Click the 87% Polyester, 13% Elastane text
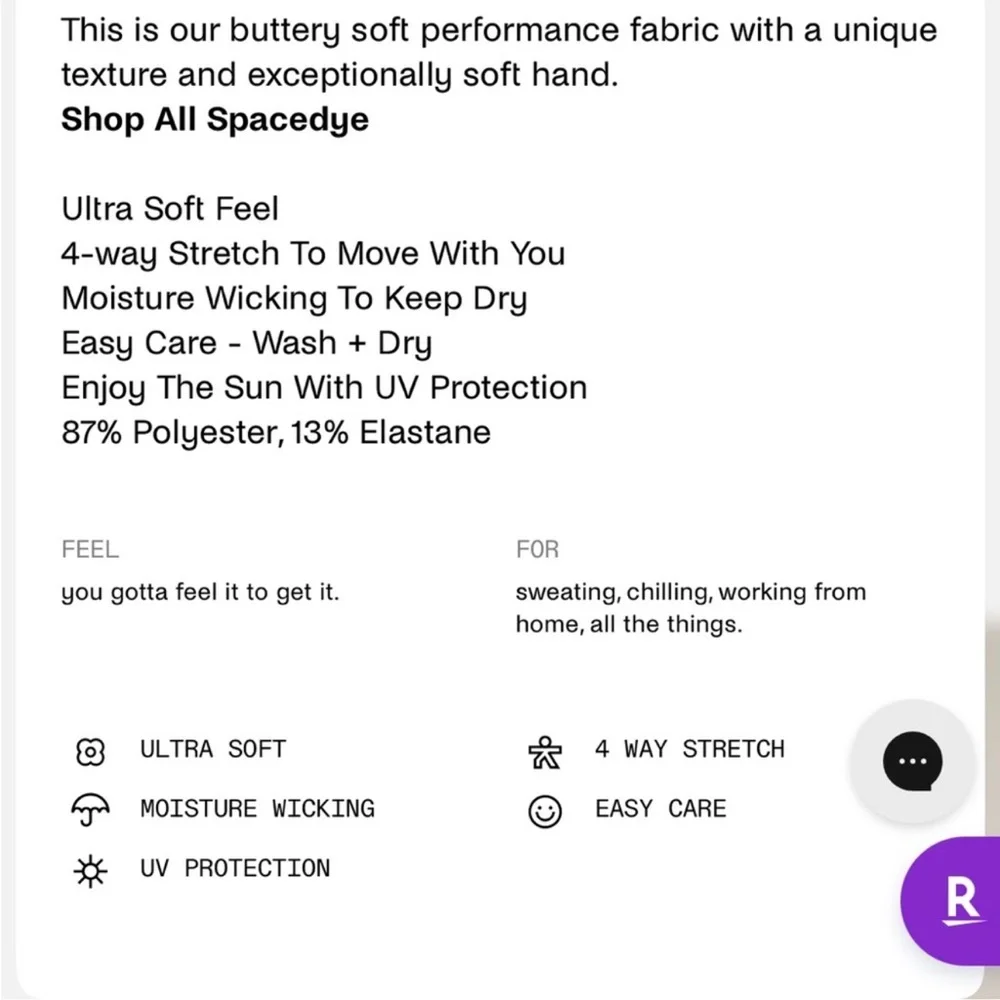Viewport: 1000px width, 1000px height. coord(276,433)
